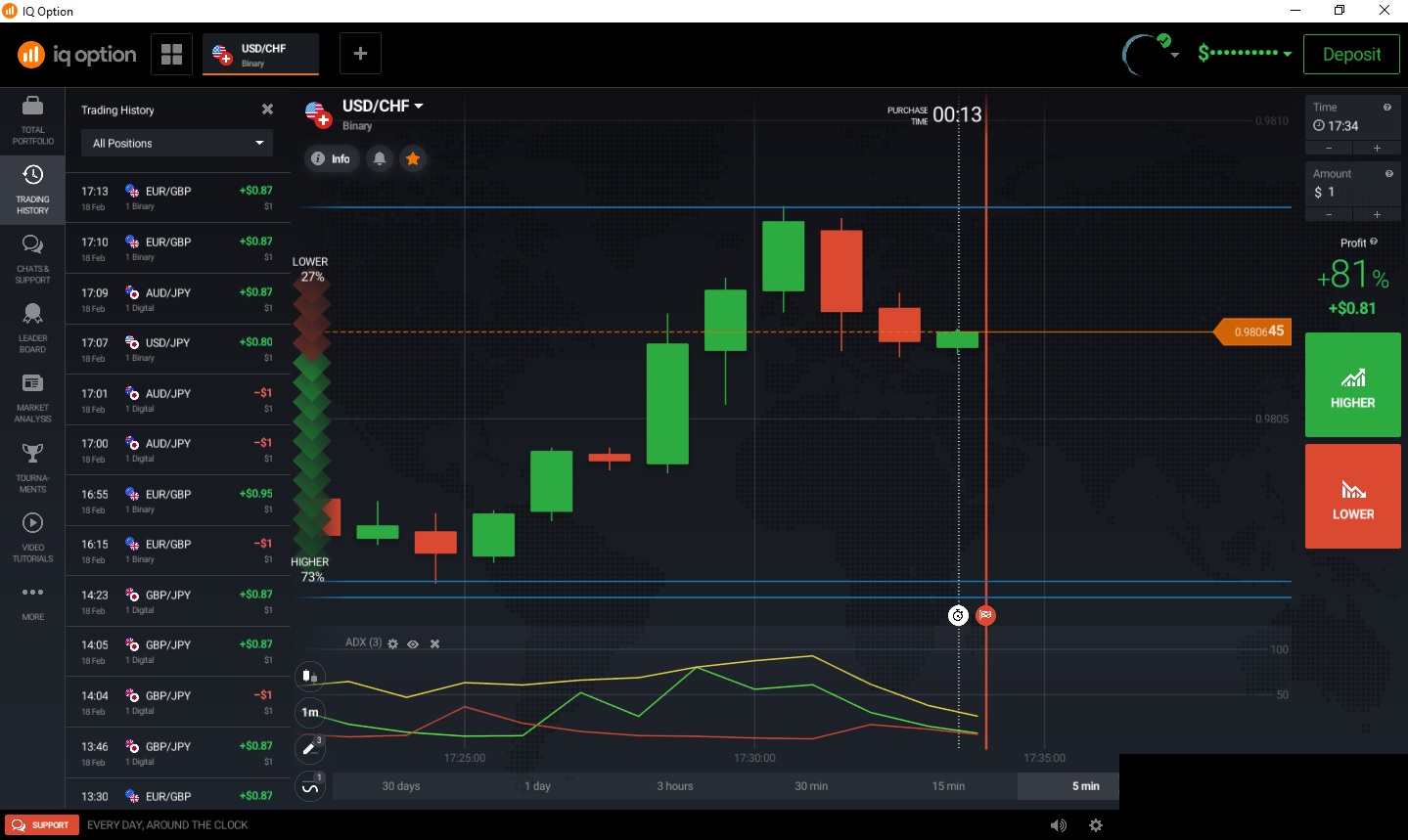The width and height of the screenshot is (1408, 840).
Task: Click the purchase deadline stopwatch marker
Action: (x=958, y=615)
